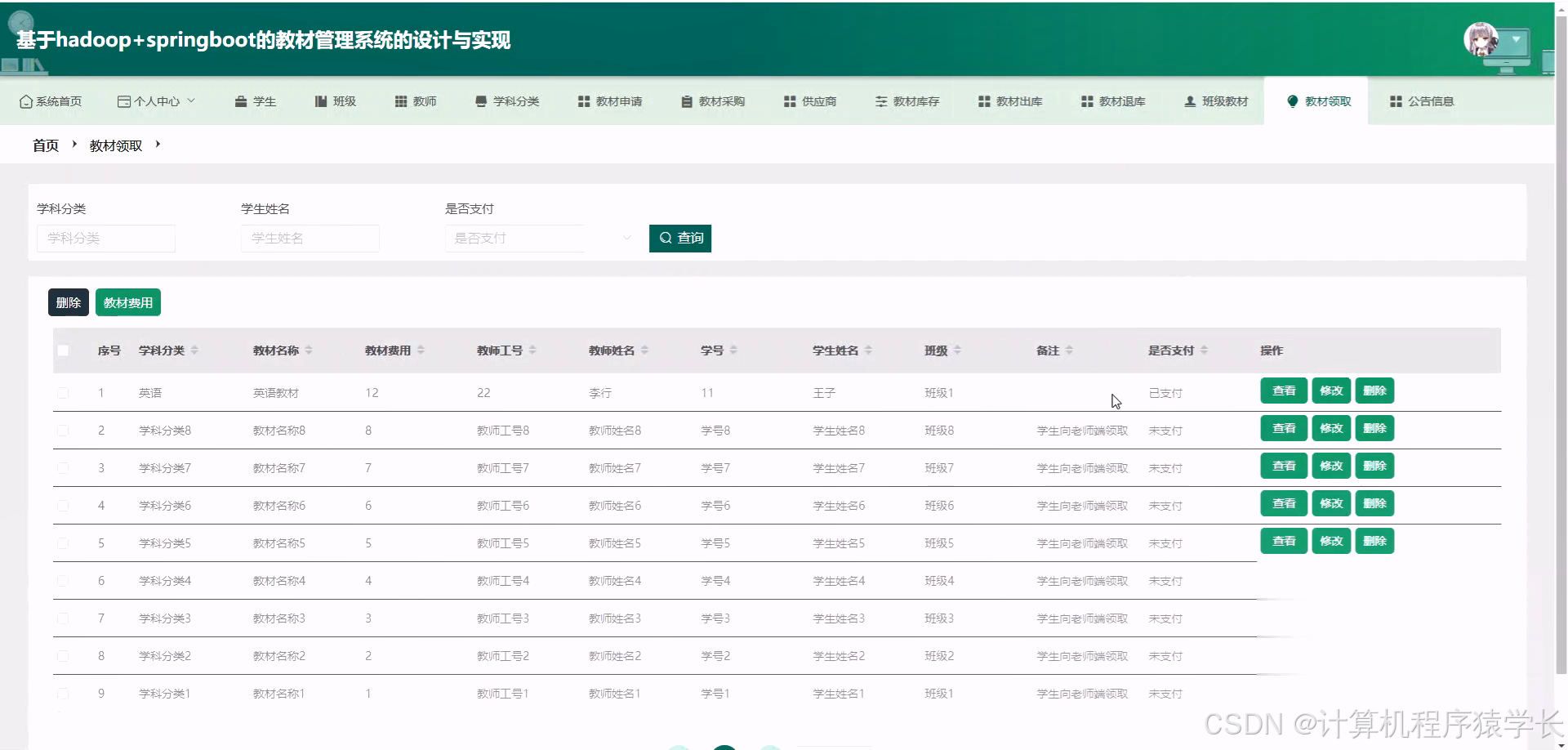
Task: Click inside the 学生姓名 input field
Action: (x=310, y=238)
